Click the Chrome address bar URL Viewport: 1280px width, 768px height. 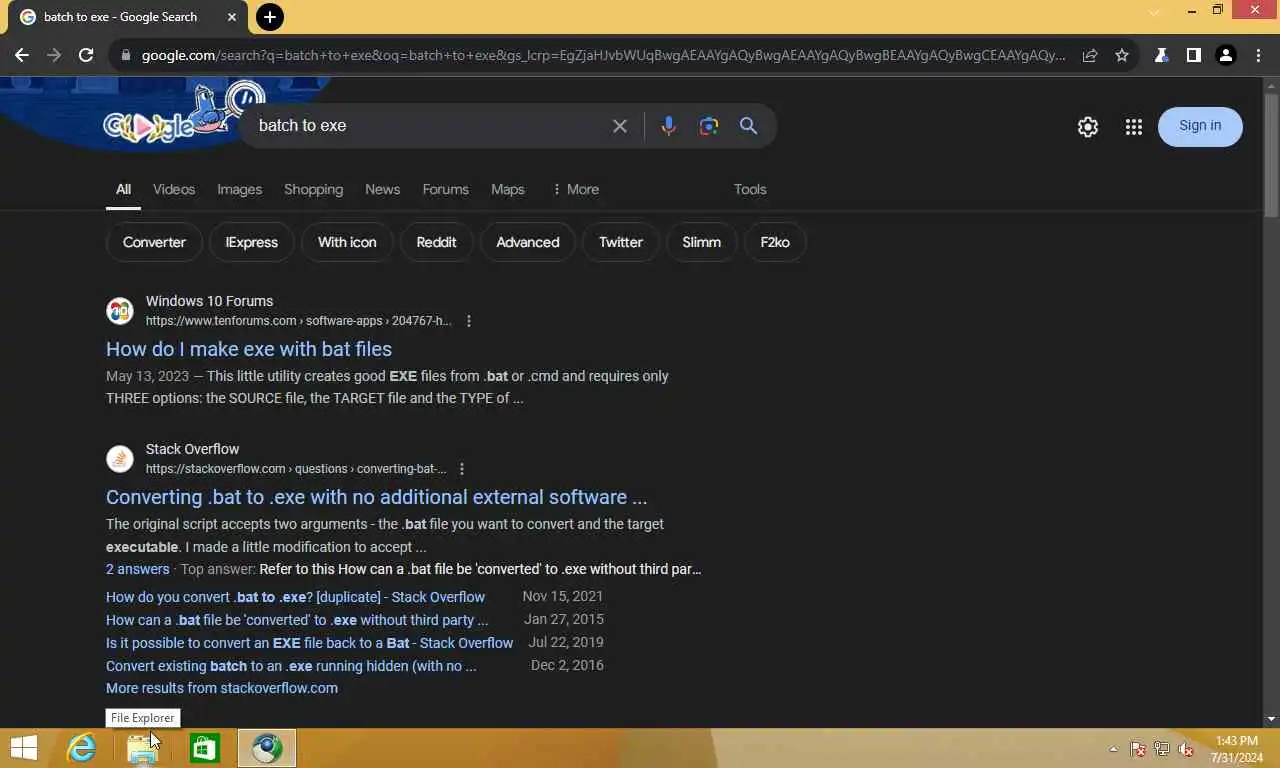pyautogui.click(x=603, y=56)
